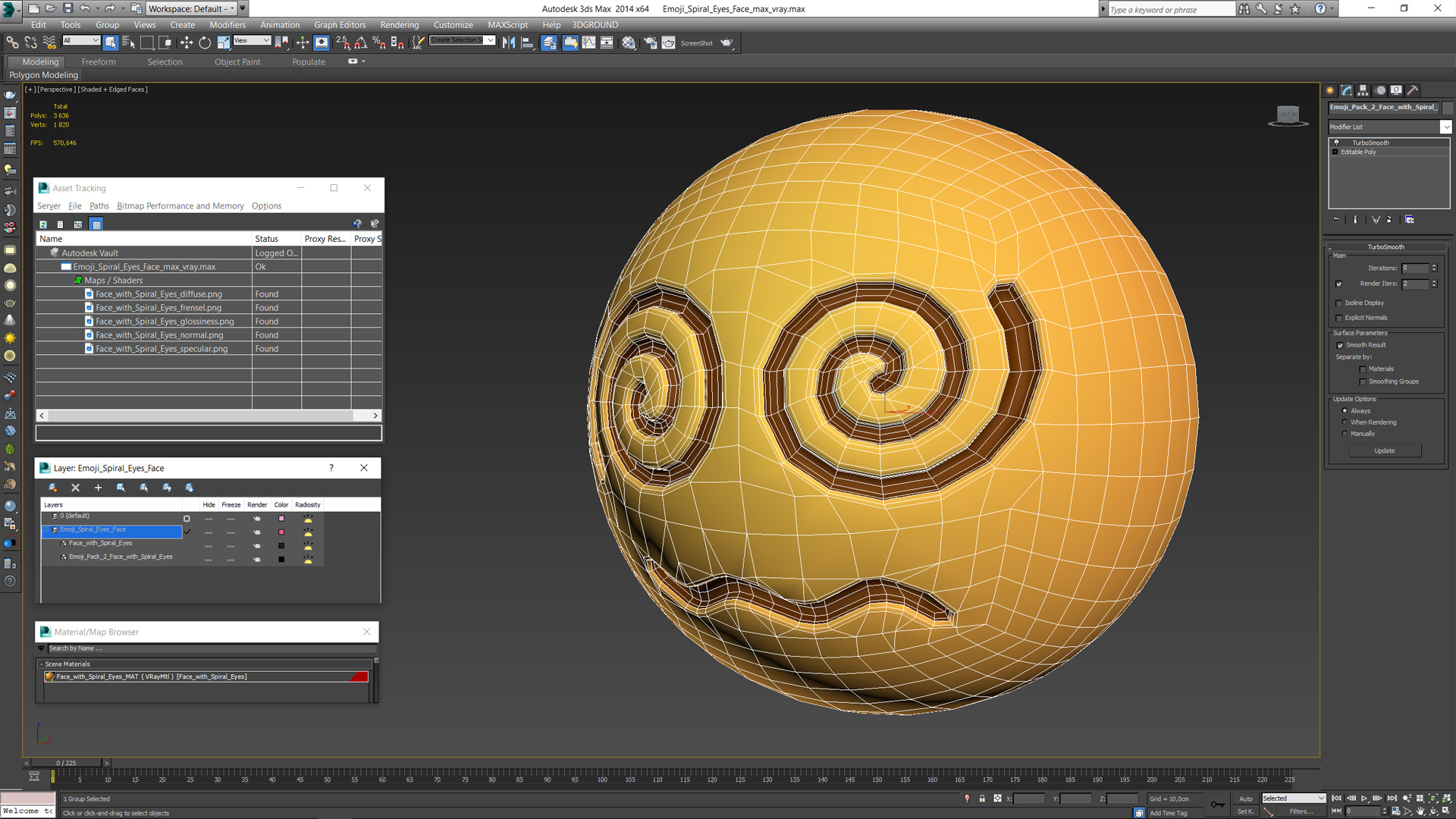Image resolution: width=1456 pixels, height=819 pixels.
Task: Open the key filter Selected dropdown
Action: click(x=1293, y=799)
